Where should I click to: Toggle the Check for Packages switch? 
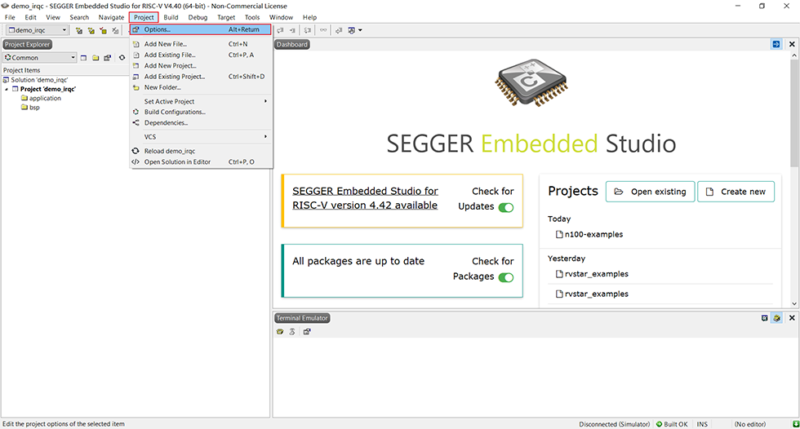click(x=506, y=278)
